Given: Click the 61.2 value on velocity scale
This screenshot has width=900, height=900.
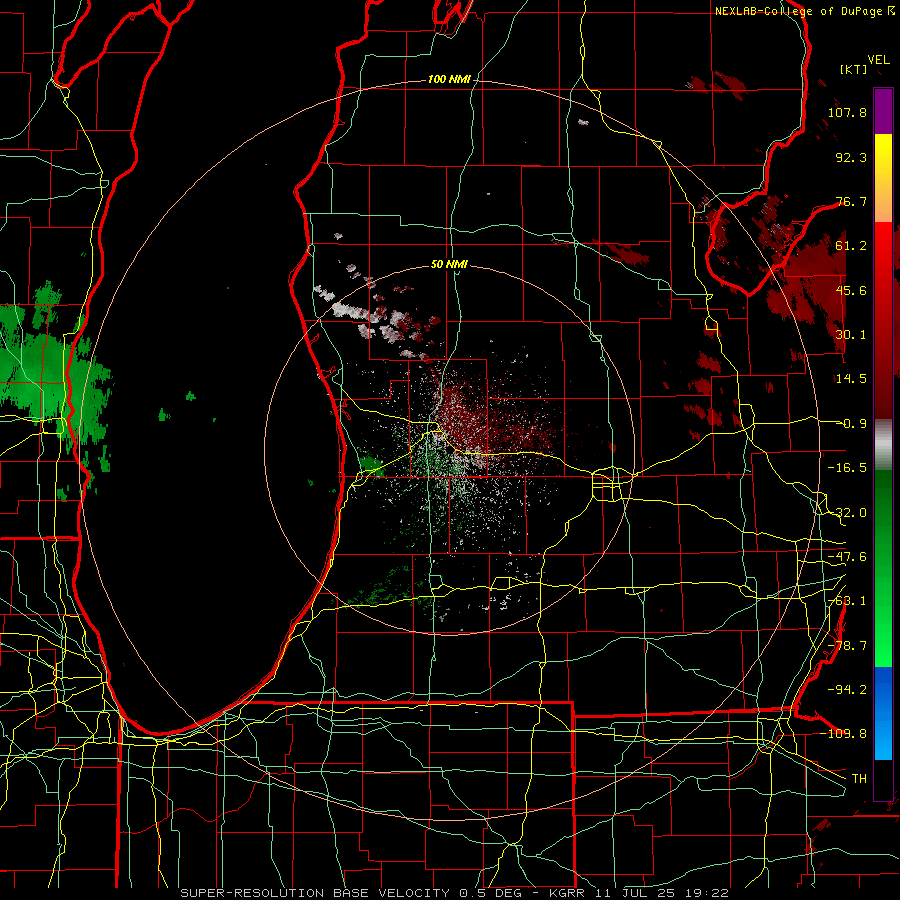Looking at the screenshot, I should tap(851, 246).
